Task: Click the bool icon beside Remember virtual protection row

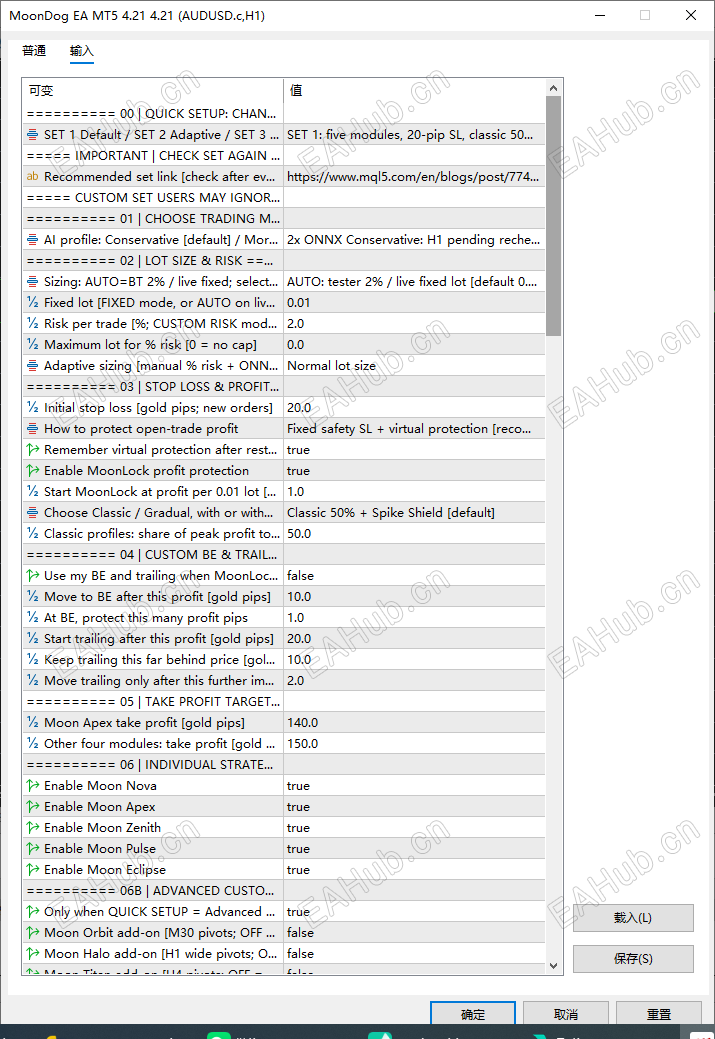Action: [x=32, y=449]
